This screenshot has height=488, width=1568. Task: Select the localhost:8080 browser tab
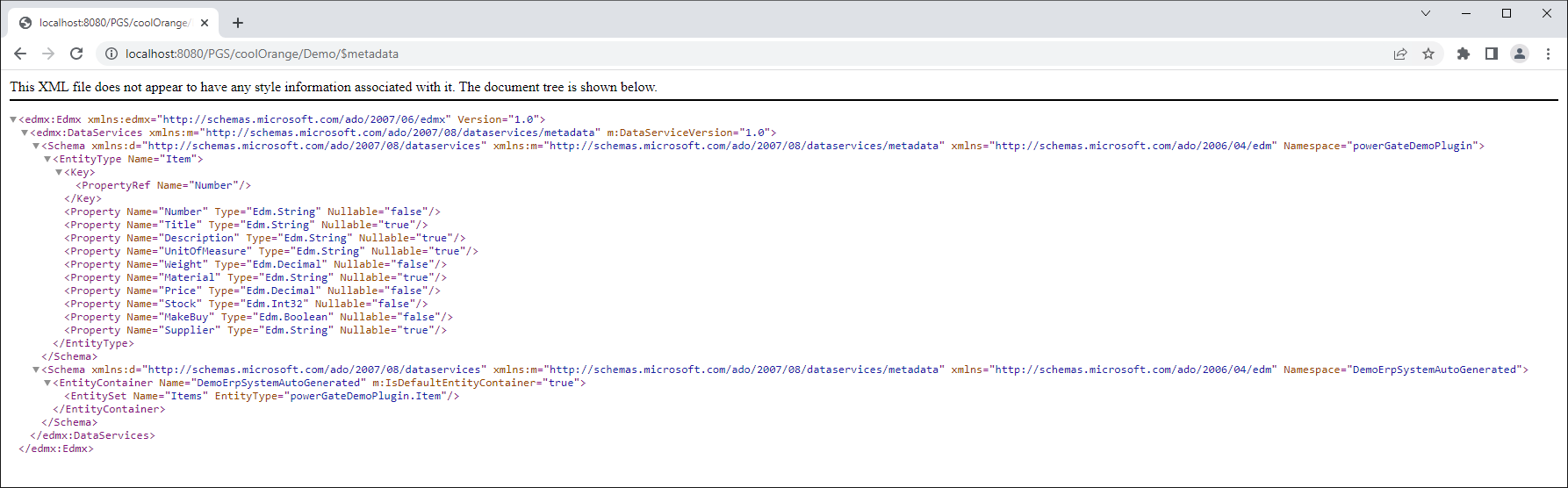112,23
